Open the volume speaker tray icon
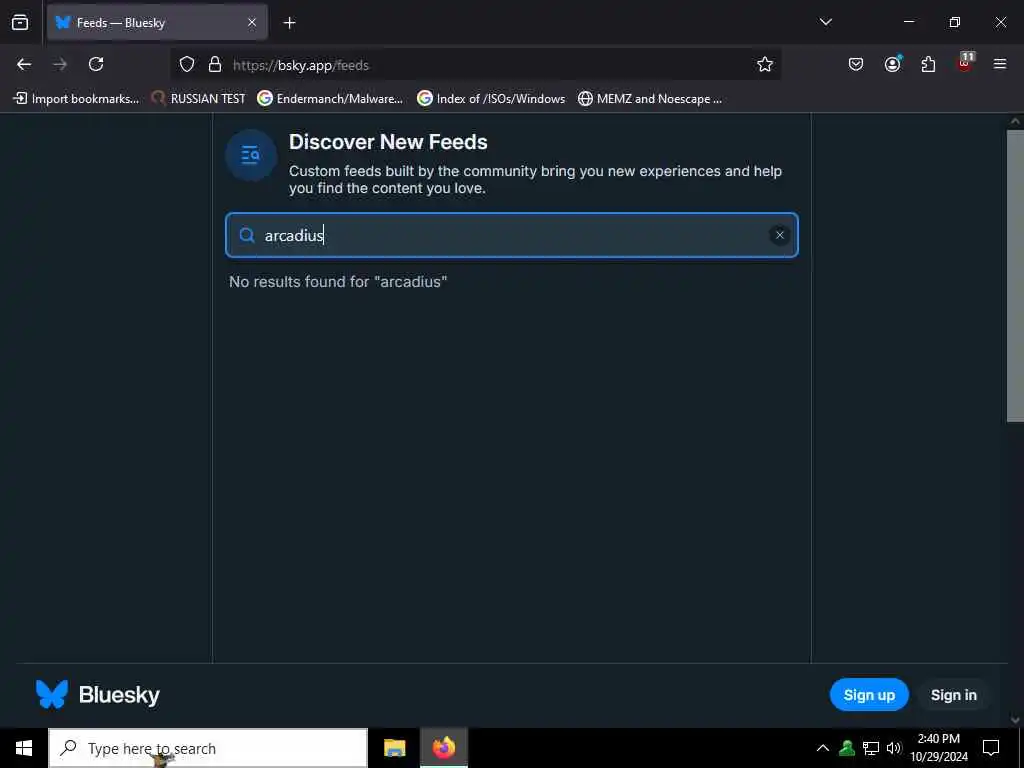Screen dimensions: 1024x768 tap(895, 748)
